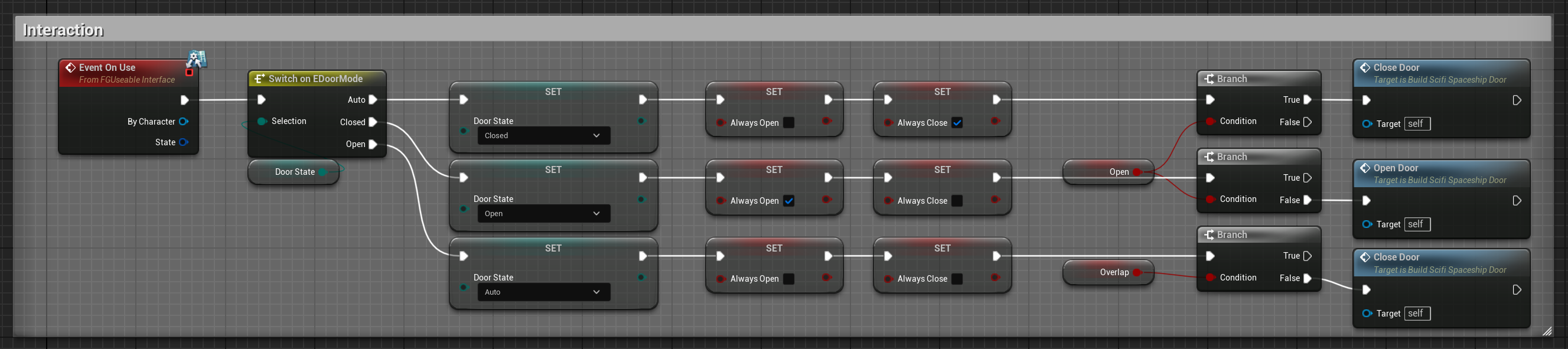Click the False pin on the middle Branch
The width and height of the screenshot is (1568, 349).
(1307, 200)
